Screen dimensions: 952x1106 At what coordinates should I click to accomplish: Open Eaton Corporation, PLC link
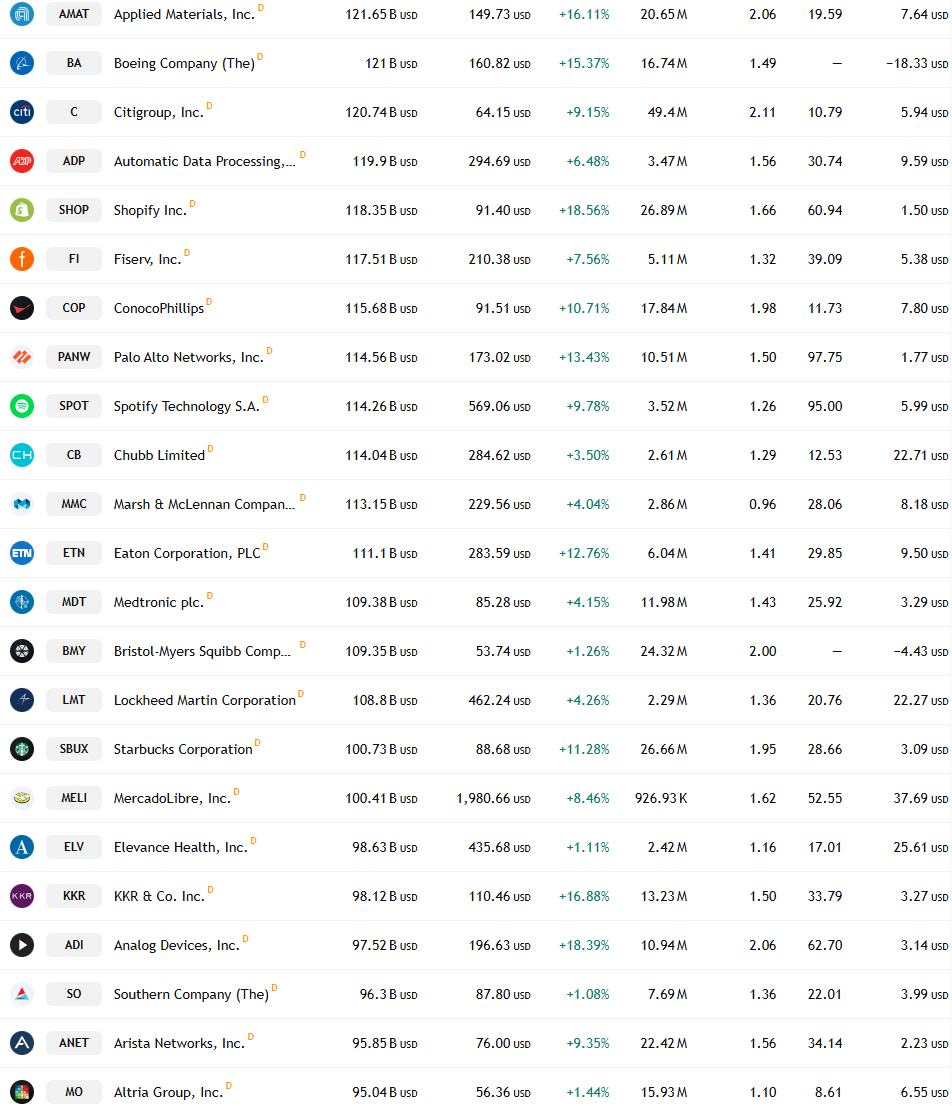pyautogui.click(x=187, y=554)
